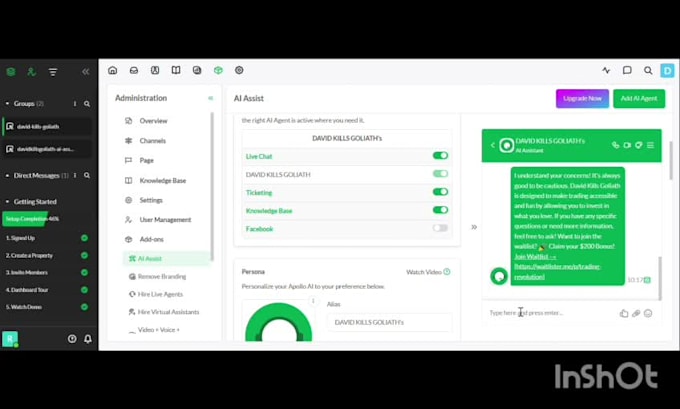Open the notifications bell
The width and height of the screenshot is (680, 409).
pos(88,339)
